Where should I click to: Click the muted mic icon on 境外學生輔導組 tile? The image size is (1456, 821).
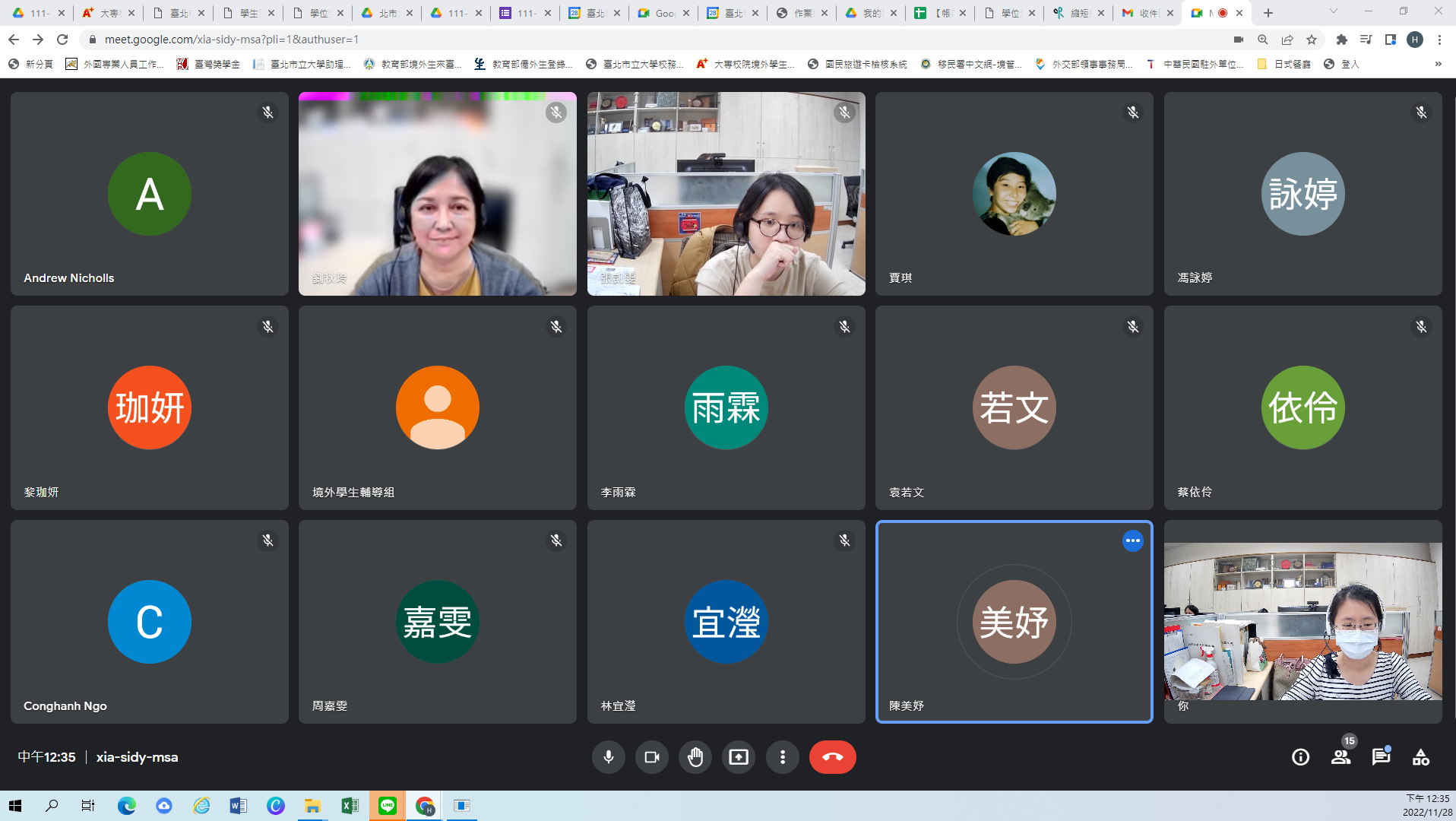[x=556, y=327]
